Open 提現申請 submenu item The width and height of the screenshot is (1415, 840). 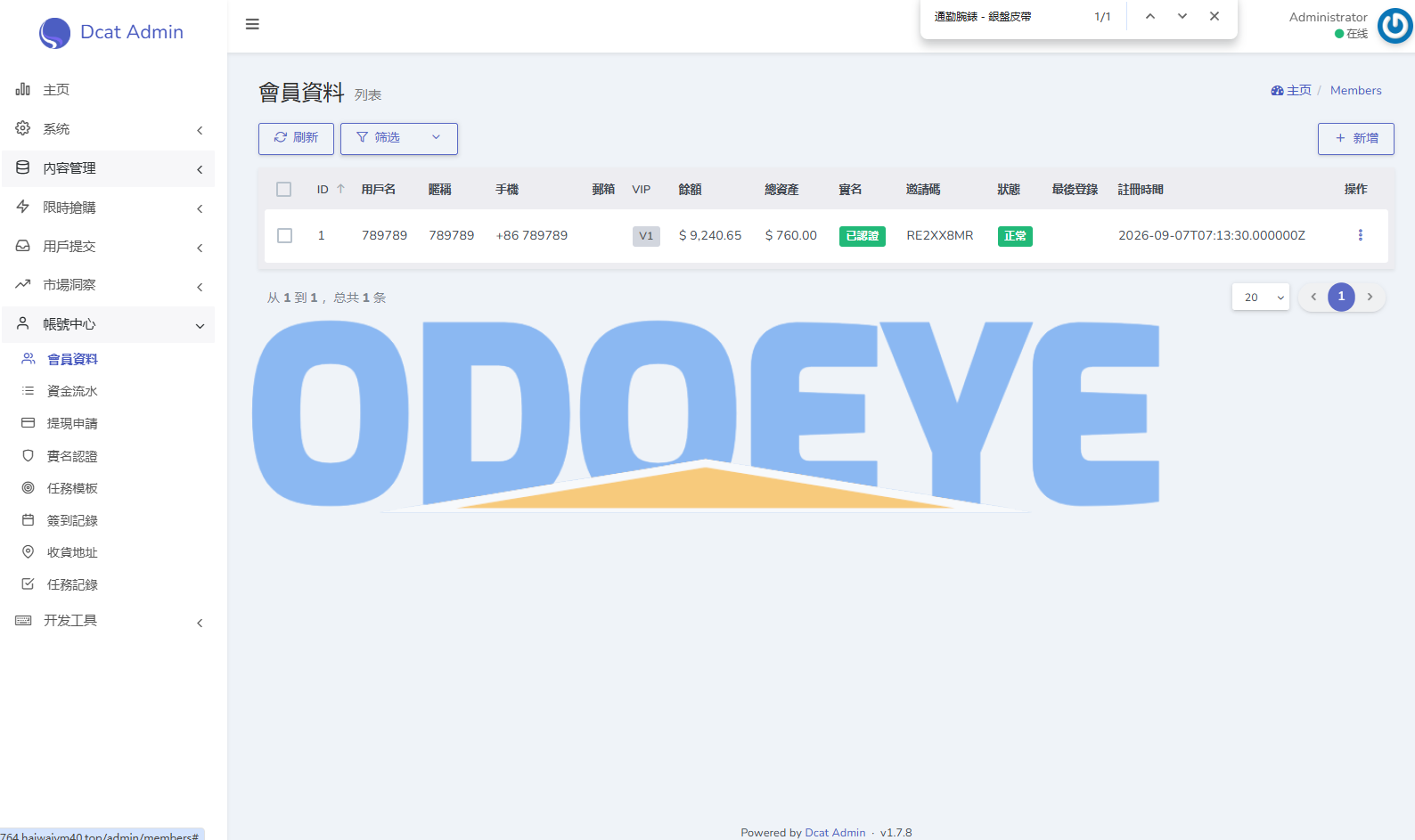[x=108, y=423]
